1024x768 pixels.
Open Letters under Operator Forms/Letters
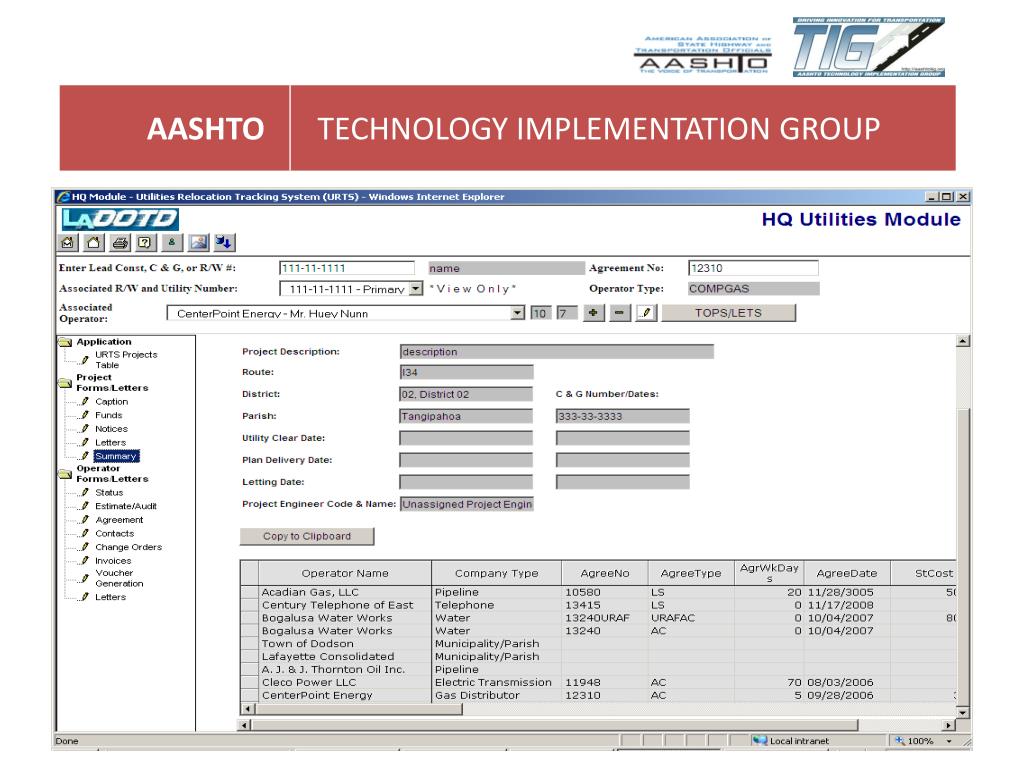tap(110, 597)
